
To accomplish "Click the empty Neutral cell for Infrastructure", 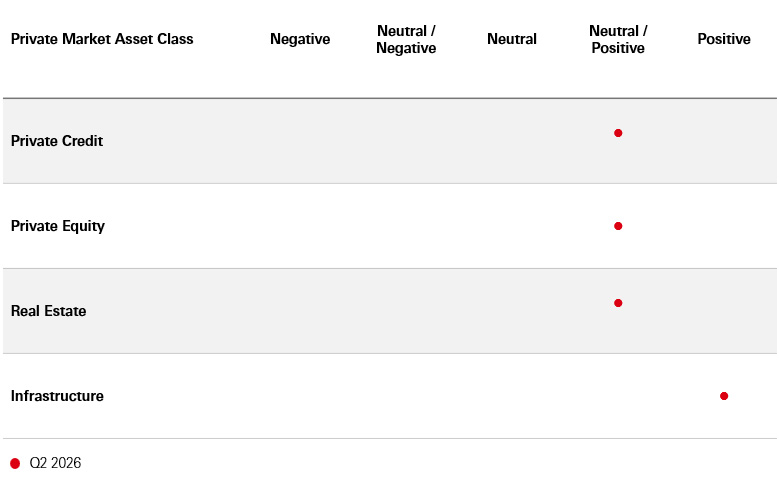I will 512,396.
